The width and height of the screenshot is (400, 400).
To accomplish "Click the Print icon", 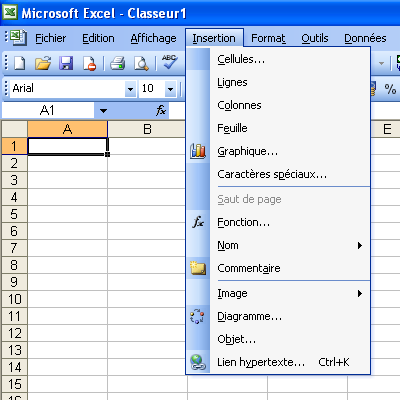I will [117, 63].
